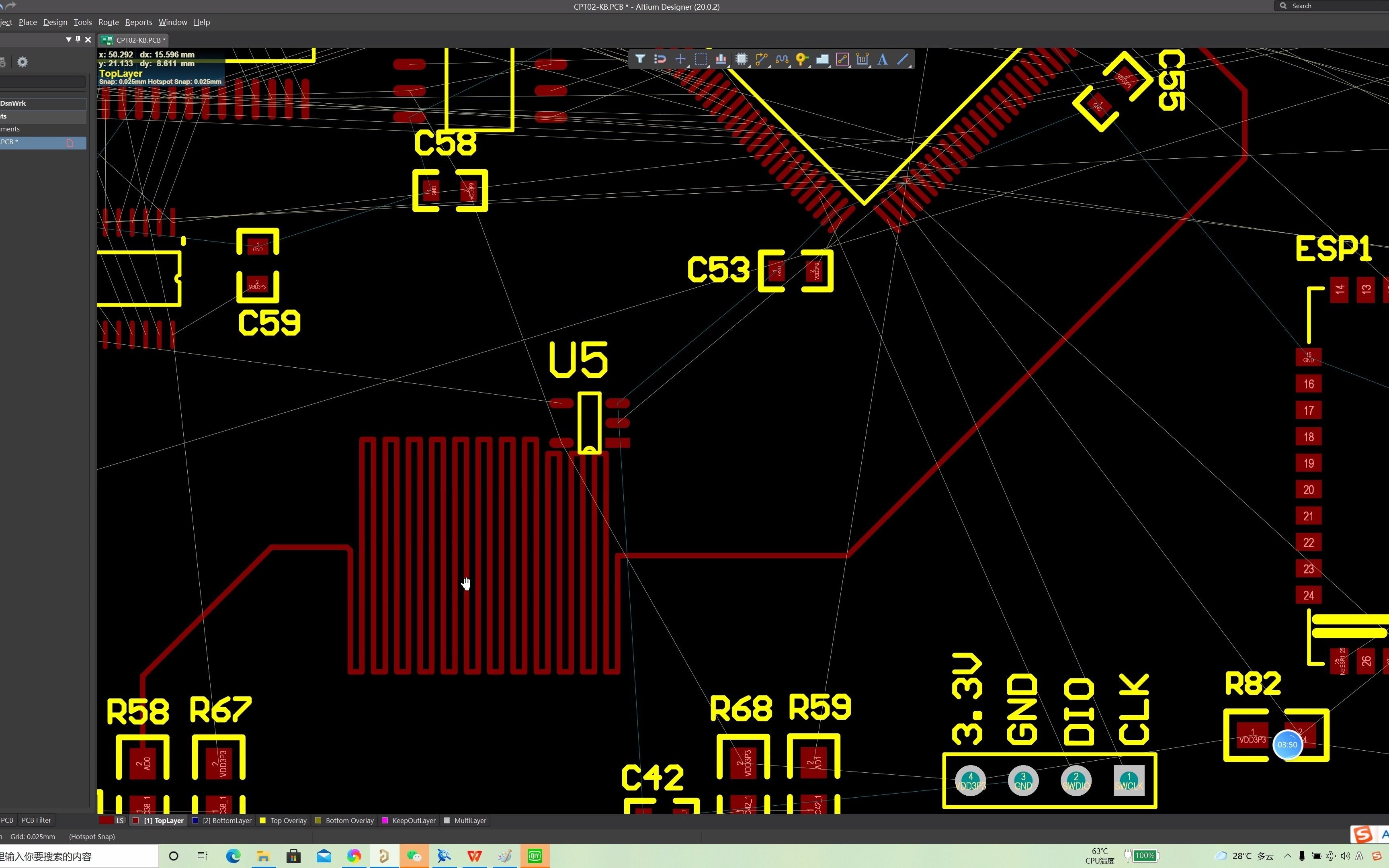Click the interactive length tuning tool

click(781, 59)
